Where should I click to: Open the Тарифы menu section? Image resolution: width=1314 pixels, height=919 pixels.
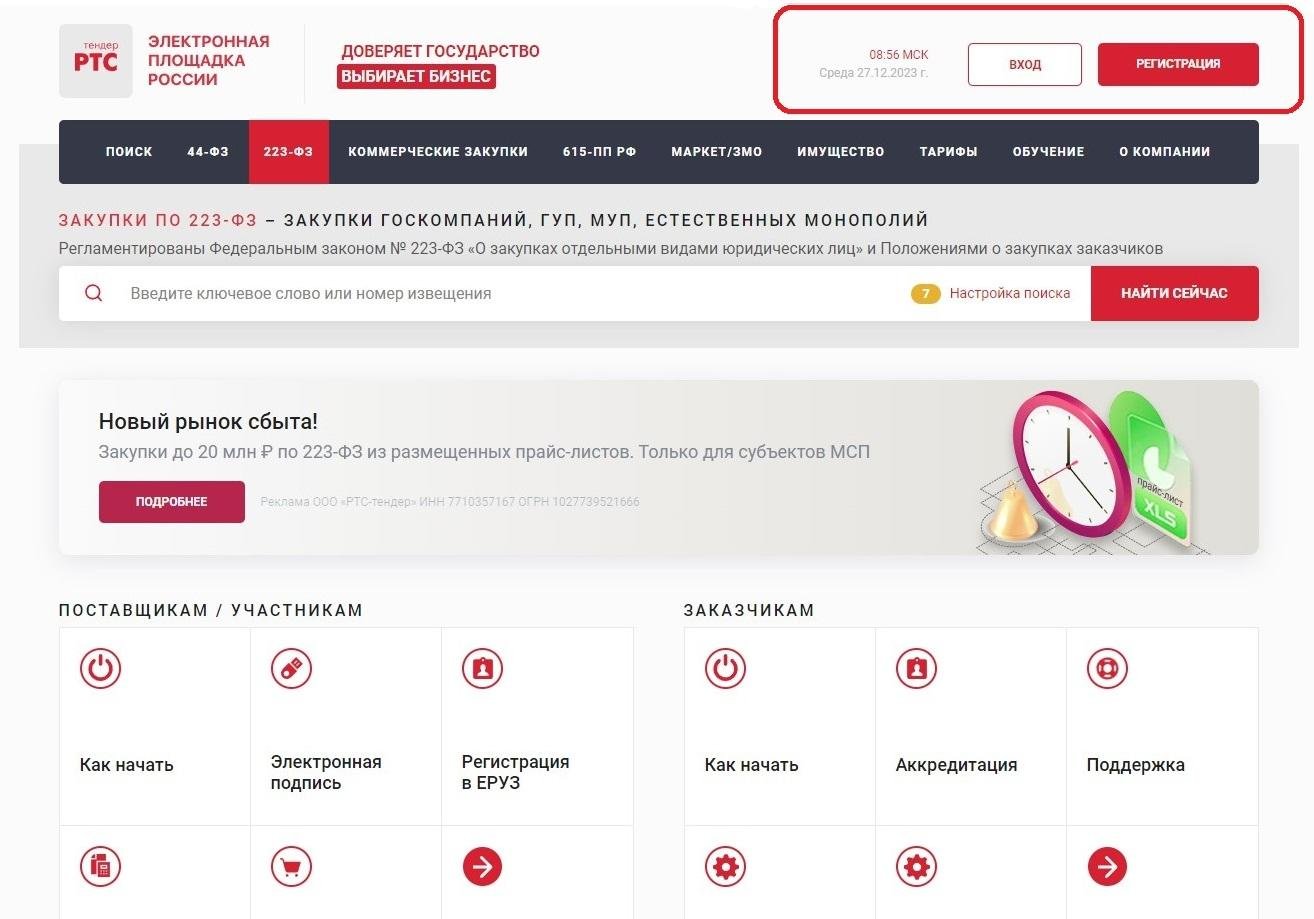tap(948, 152)
